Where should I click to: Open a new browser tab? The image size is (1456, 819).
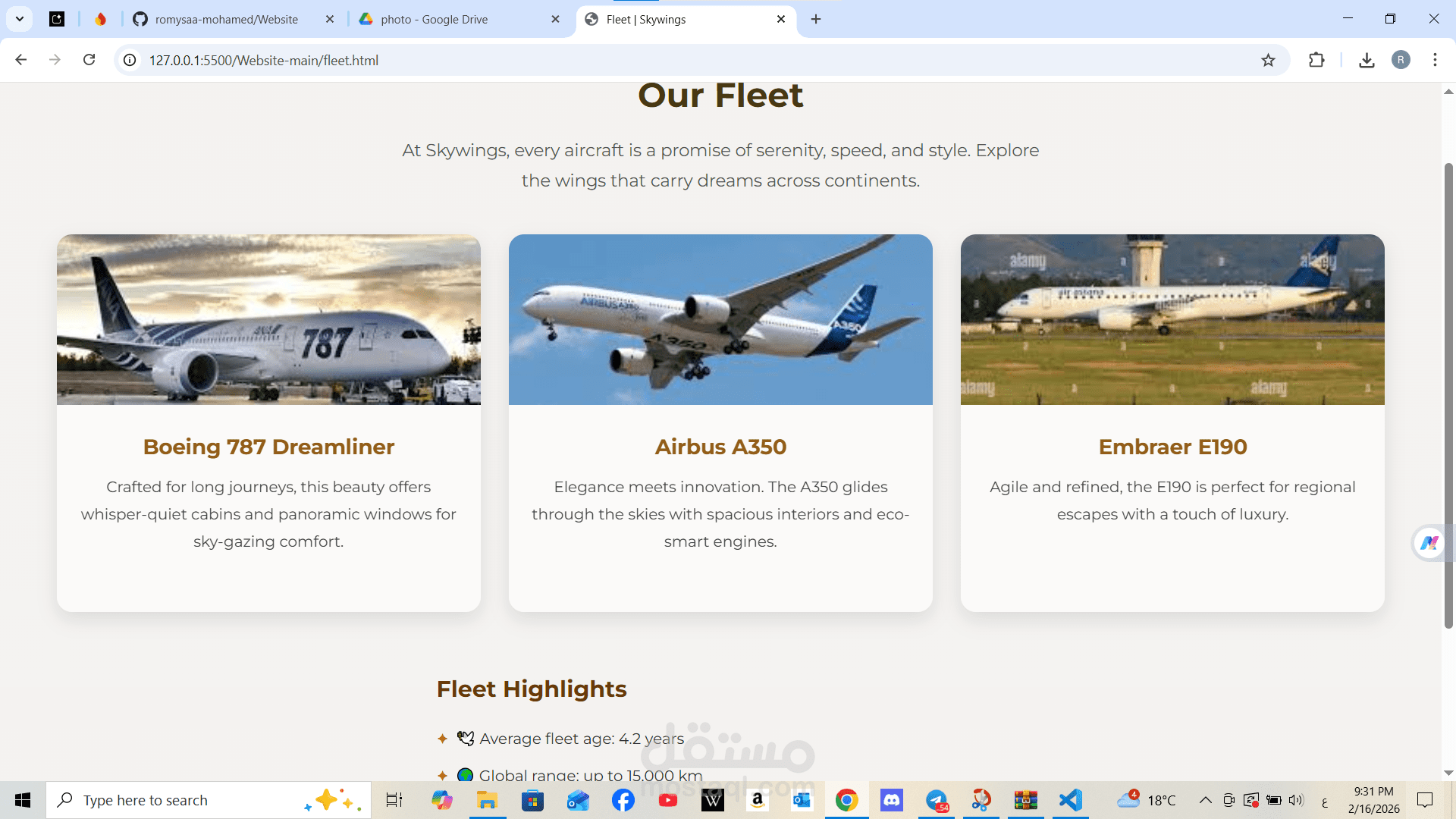click(x=816, y=19)
